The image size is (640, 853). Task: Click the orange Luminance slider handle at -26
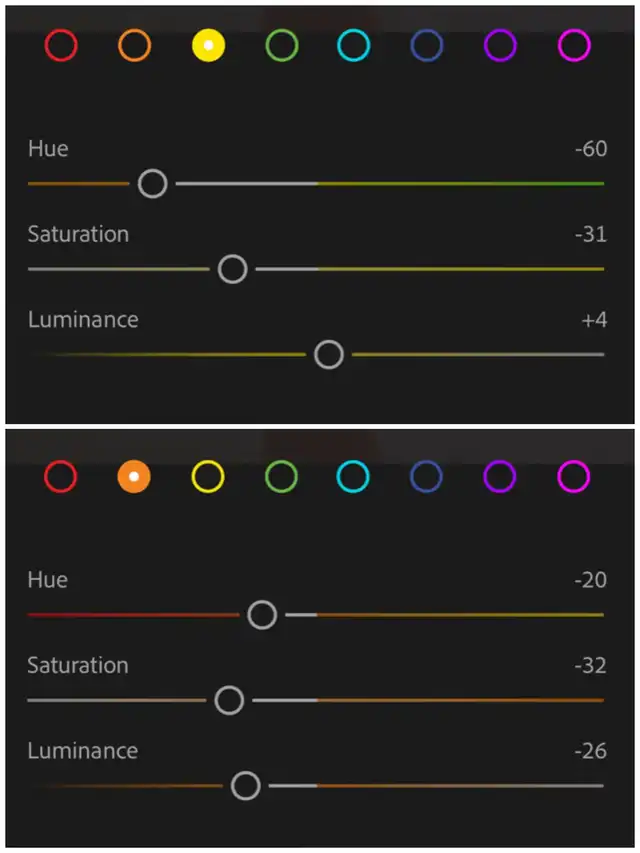[246, 786]
